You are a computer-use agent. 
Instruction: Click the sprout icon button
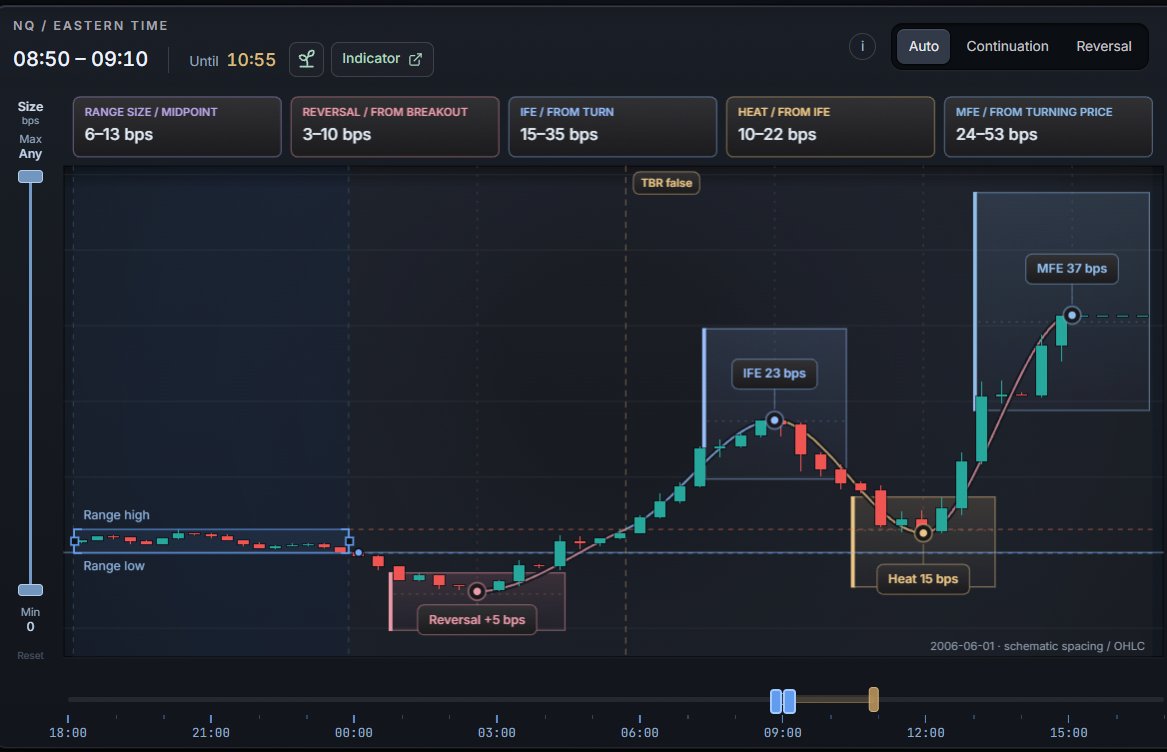coord(306,59)
